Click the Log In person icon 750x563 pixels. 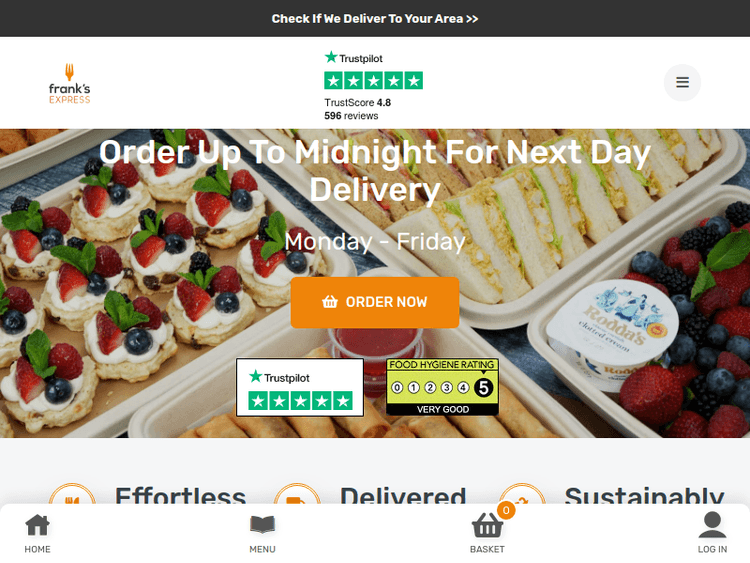[712, 525]
